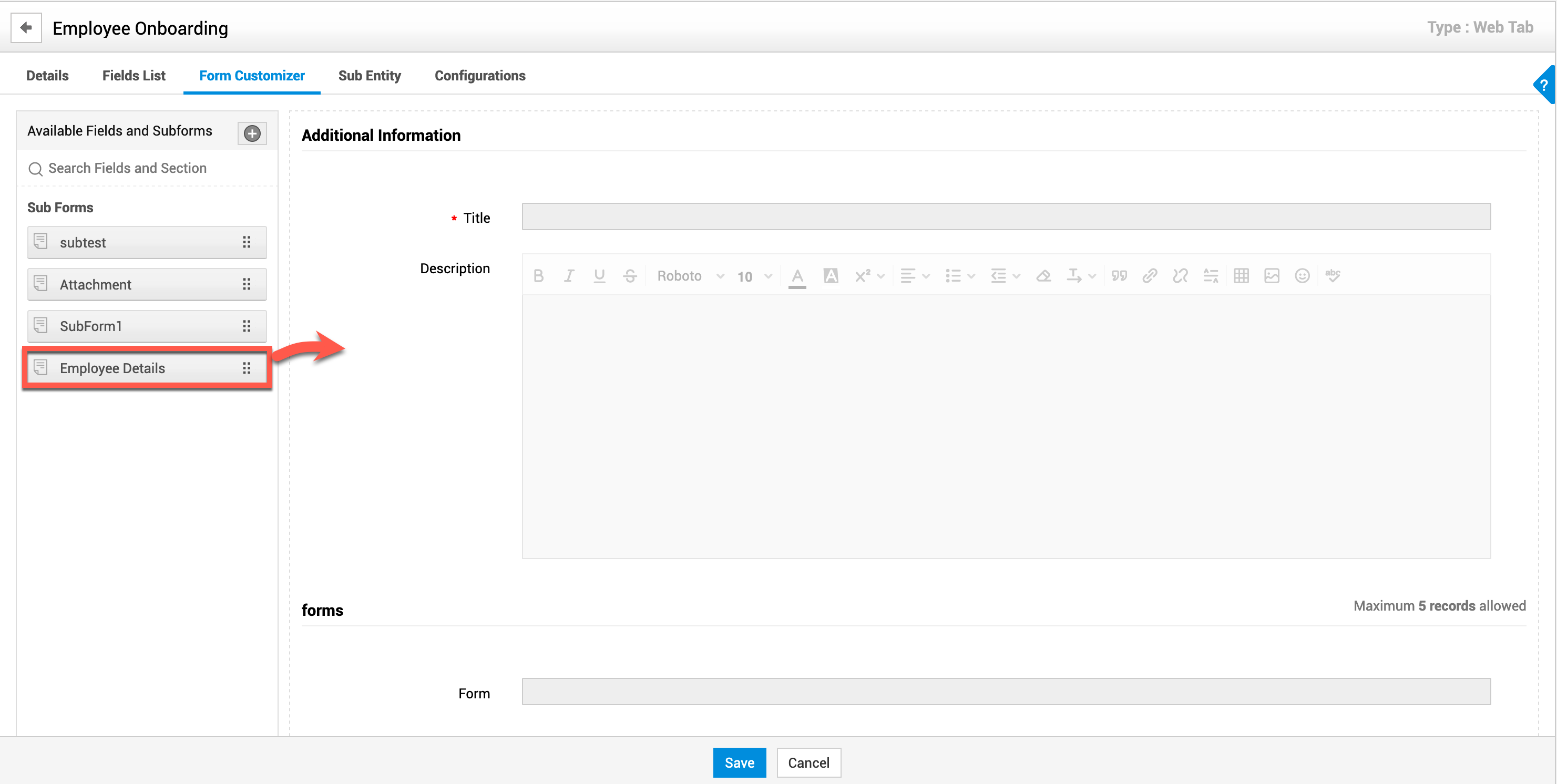Insert a link in Description toolbar
1557x784 pixels.
point(1150,276)
